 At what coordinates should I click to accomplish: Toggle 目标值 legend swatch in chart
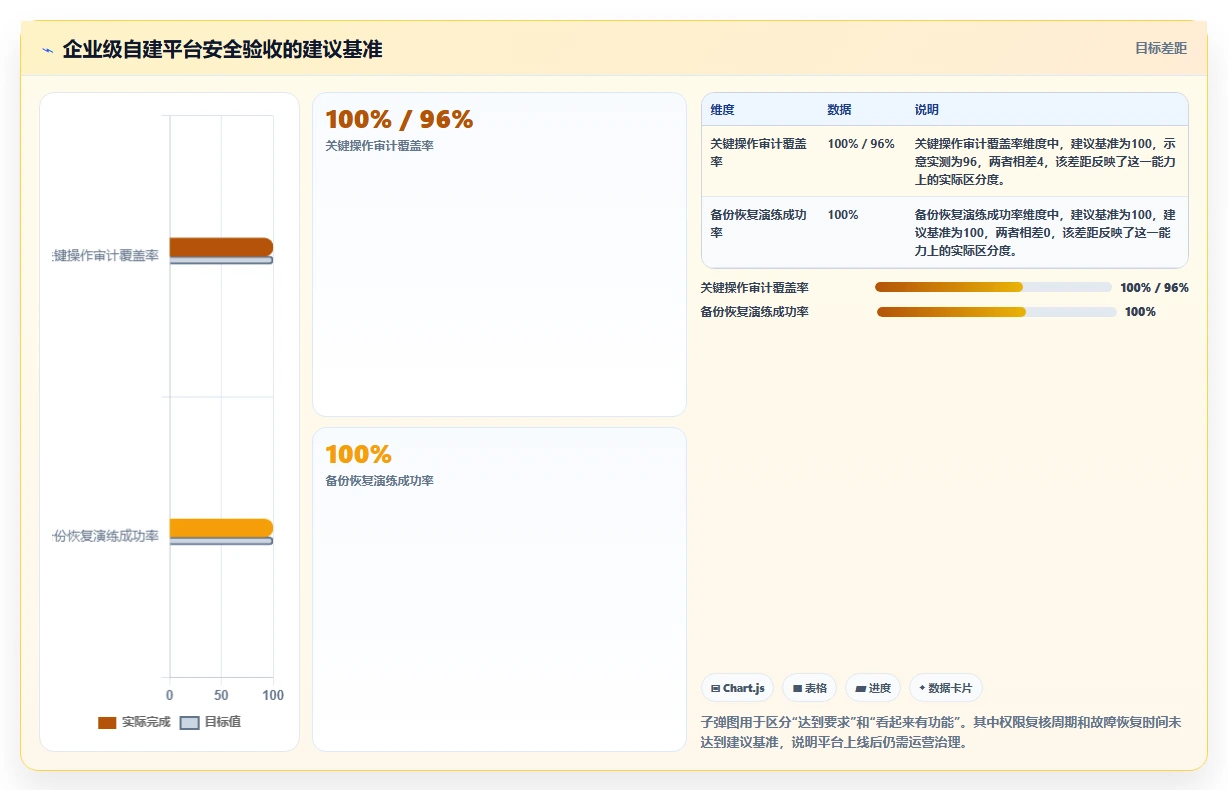(189, 722)
